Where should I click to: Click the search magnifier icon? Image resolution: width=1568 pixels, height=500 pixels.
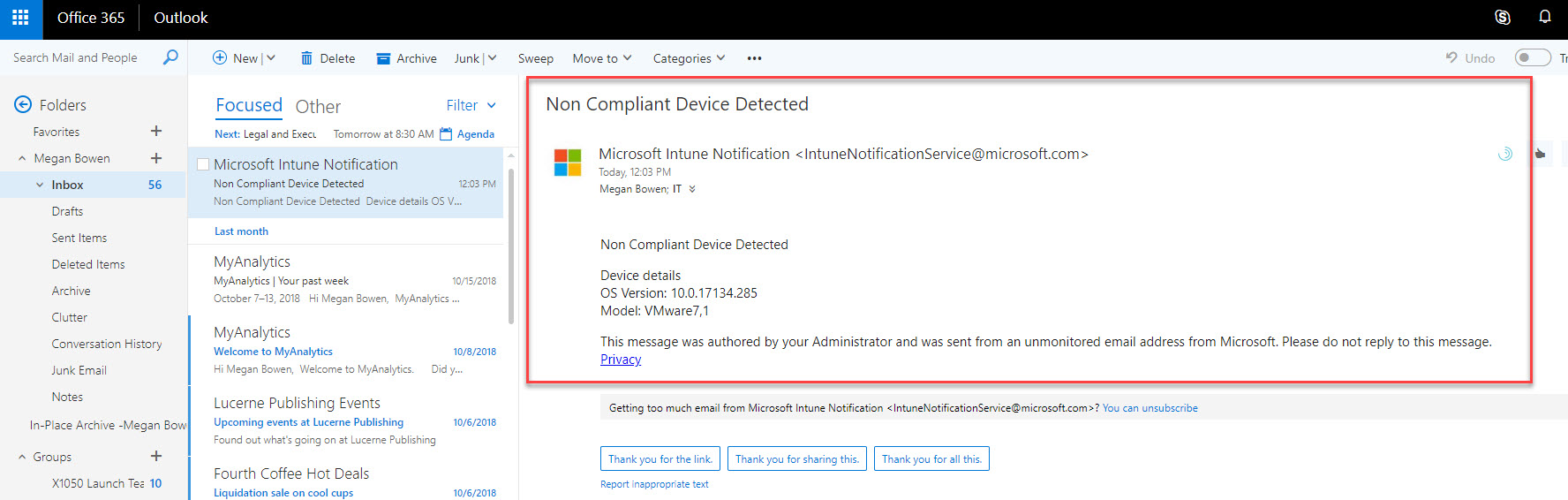(170, 57)
